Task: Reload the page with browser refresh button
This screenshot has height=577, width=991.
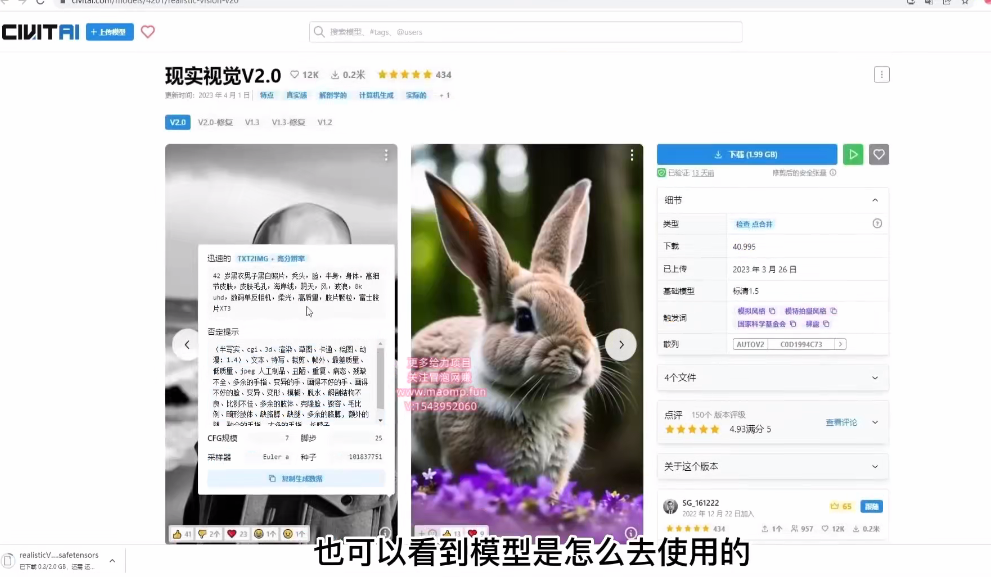Action: 40,3
